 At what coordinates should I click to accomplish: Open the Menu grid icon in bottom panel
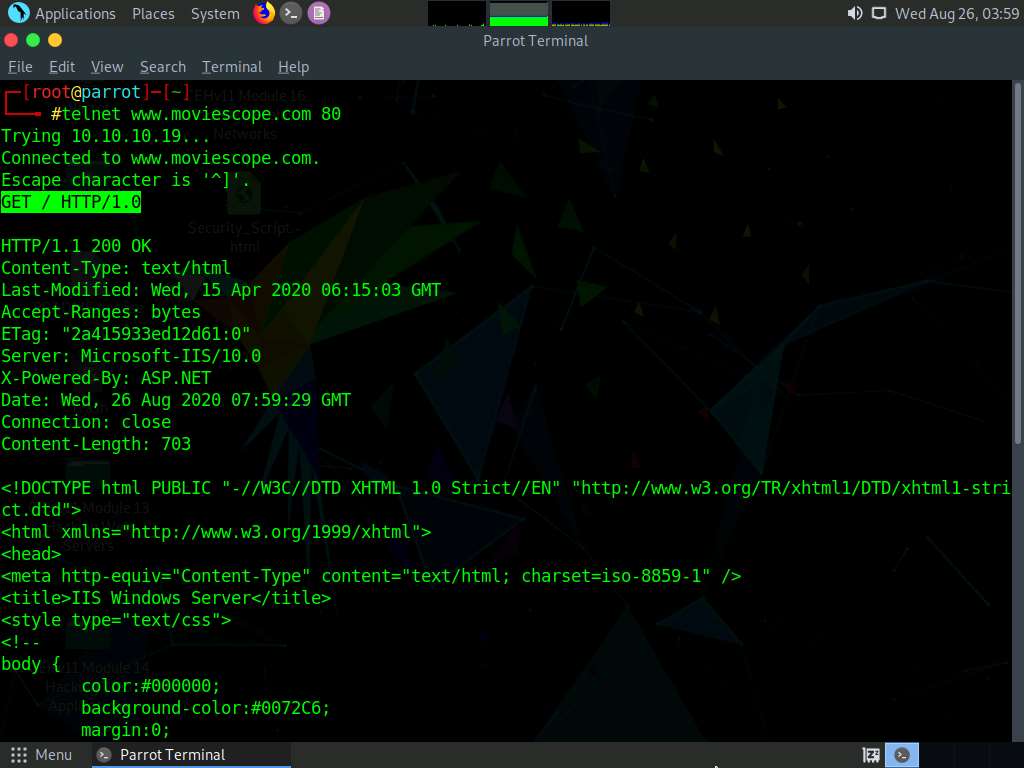point(19,755)
